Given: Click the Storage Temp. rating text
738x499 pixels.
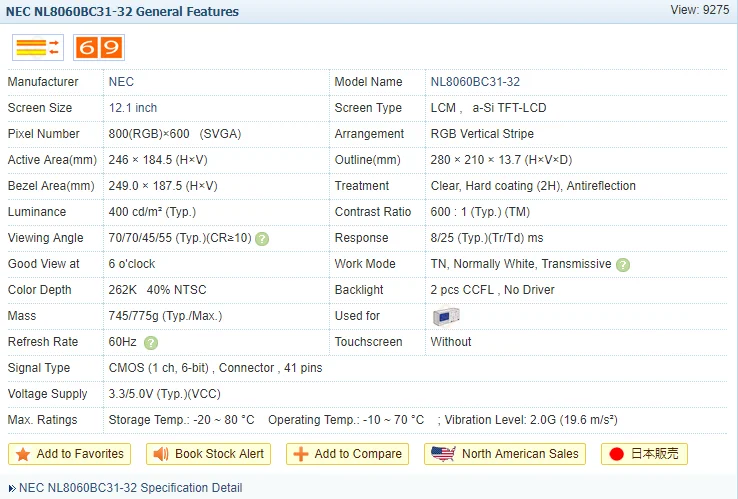Looking at the screenshot, I should (181, 420).
